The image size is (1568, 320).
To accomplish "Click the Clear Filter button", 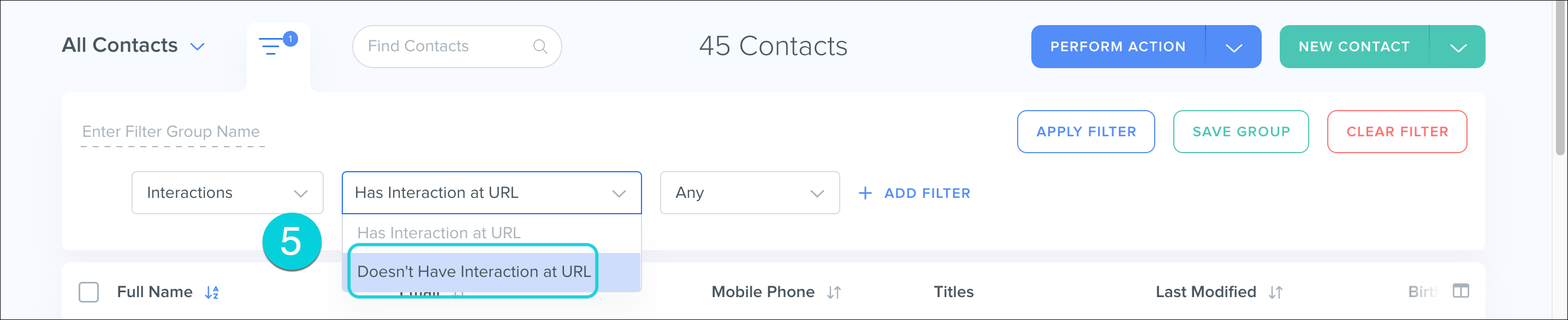I will 1397,132.
